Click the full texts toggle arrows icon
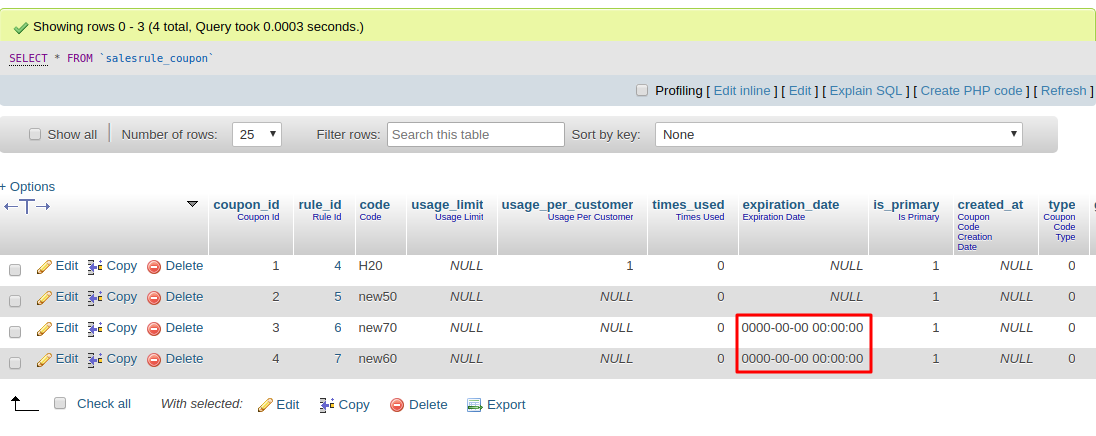Viewport: 1096px width, 436px height. 27,207
